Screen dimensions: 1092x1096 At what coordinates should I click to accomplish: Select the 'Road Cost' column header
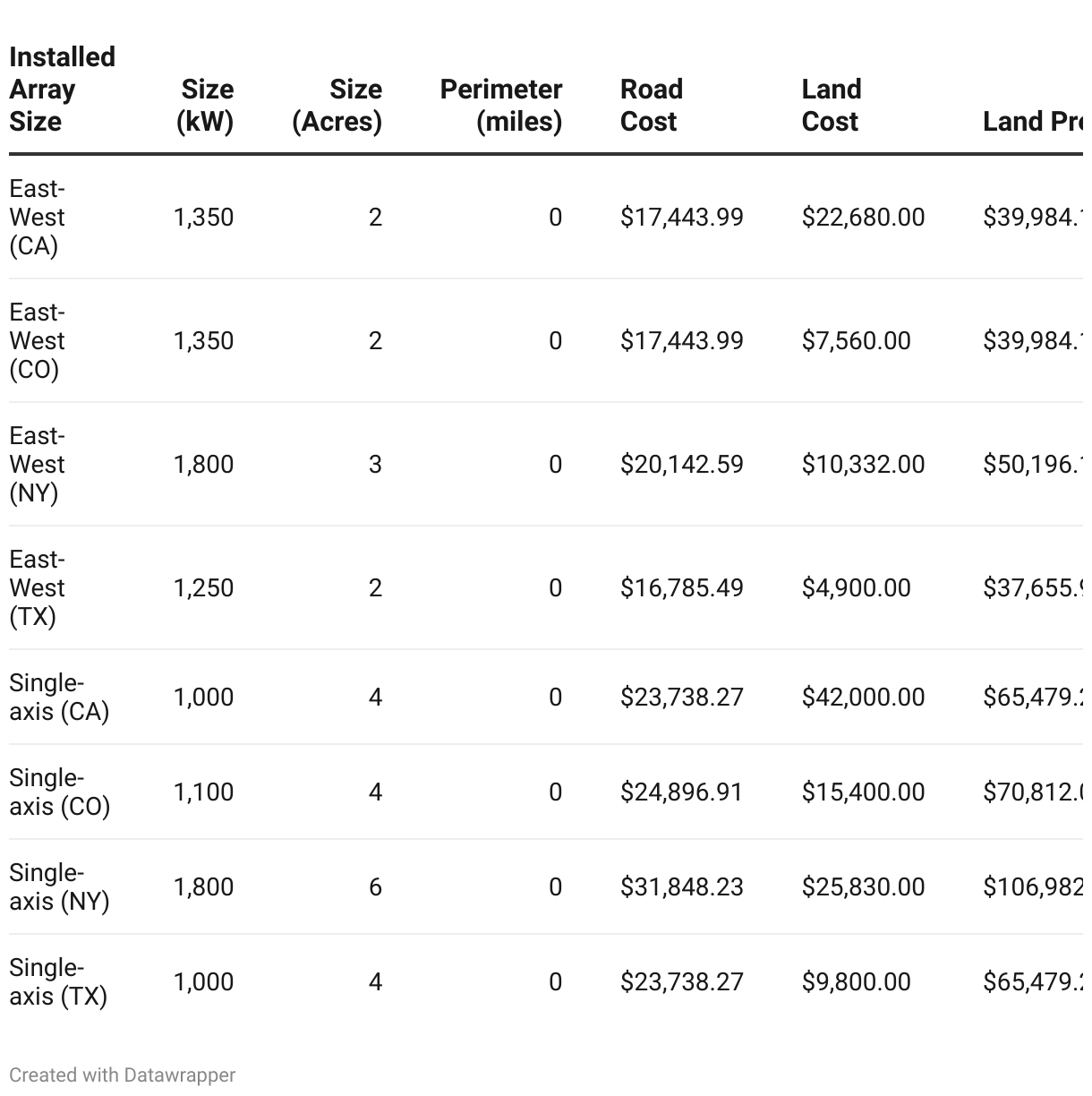(651, 106)
